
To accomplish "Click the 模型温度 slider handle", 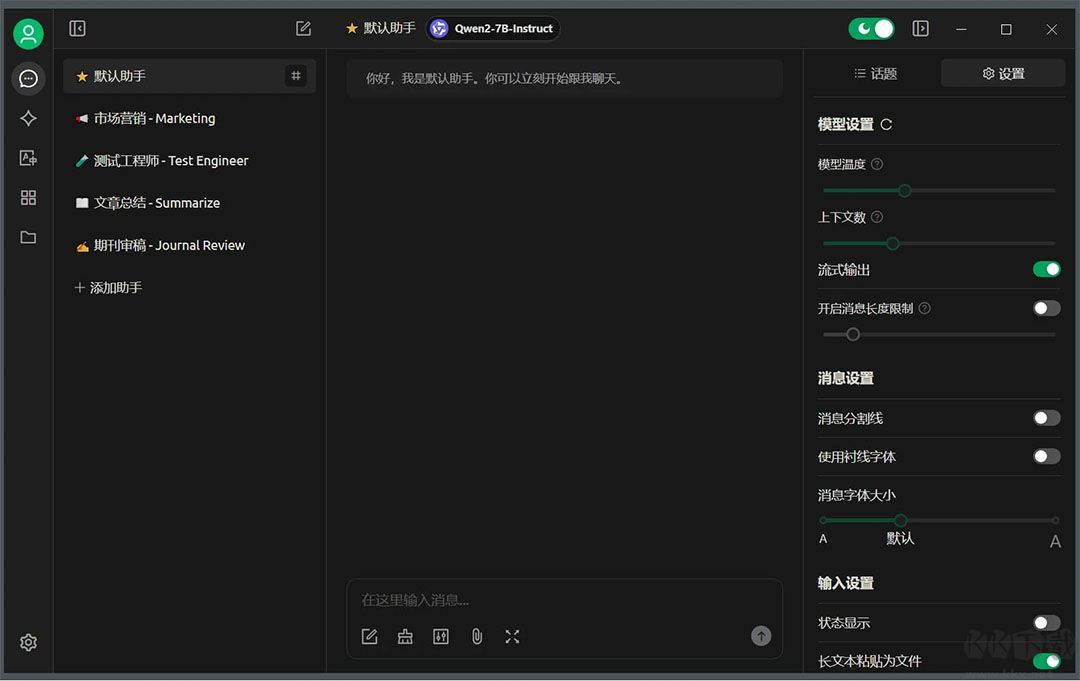I will coord(904,191).
